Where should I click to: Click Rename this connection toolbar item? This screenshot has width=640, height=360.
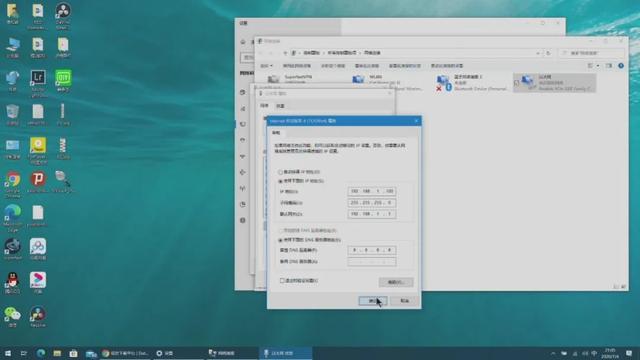coord(367,66)
